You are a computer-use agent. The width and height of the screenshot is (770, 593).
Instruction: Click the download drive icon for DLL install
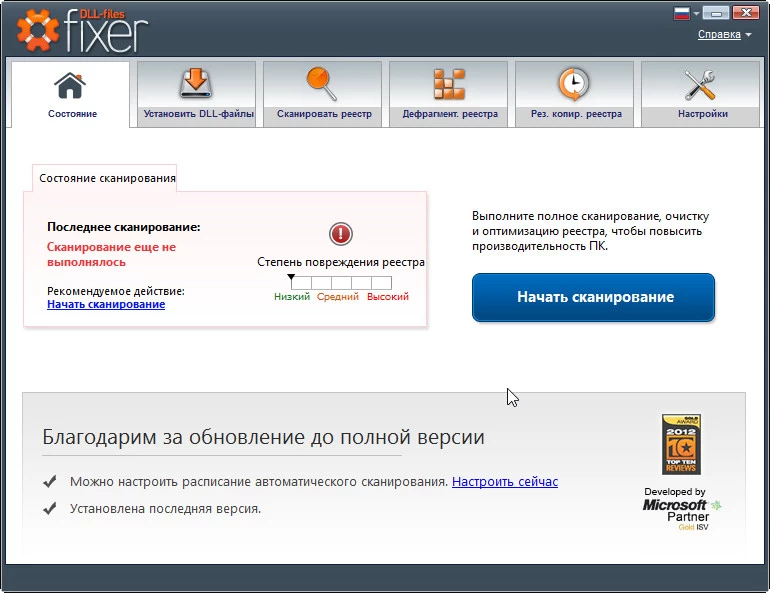coord(196,84)
